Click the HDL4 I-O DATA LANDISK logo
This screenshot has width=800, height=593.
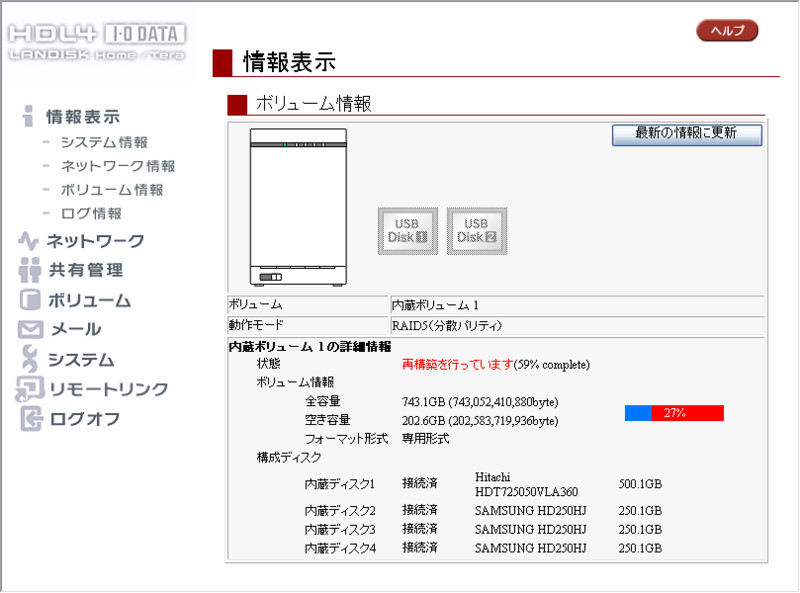97,41
